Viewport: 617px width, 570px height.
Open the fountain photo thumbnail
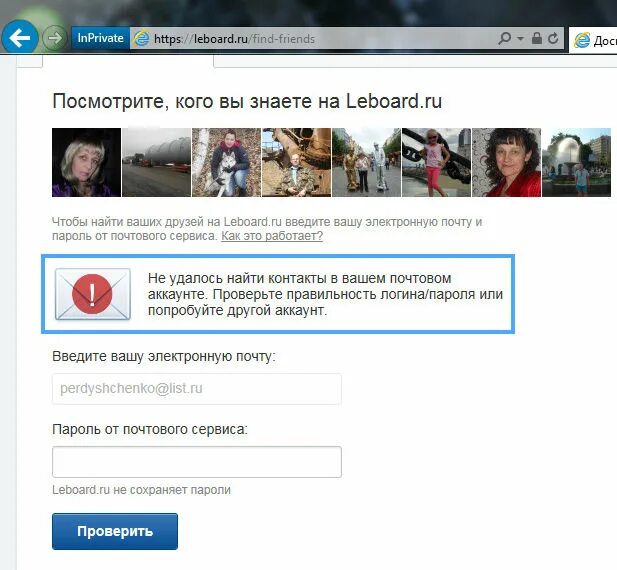pyautogui.click(x=577, y=162)
